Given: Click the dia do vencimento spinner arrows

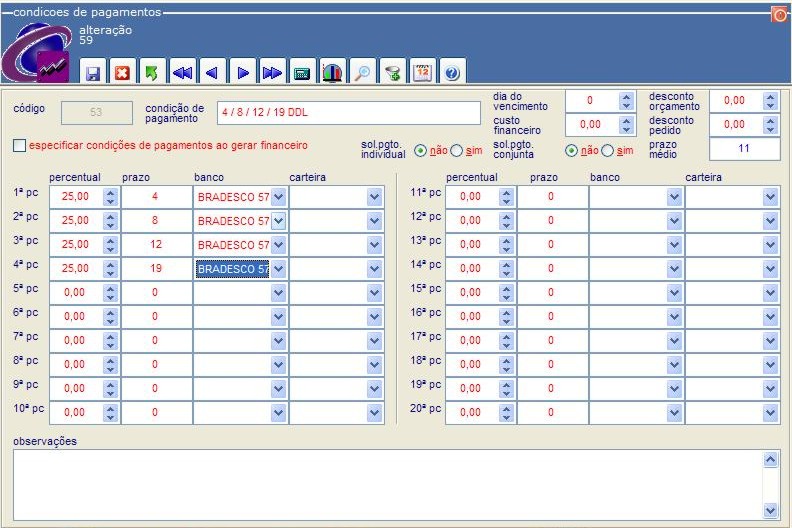Looking at the screenshot, I should [x=626, y=101].
